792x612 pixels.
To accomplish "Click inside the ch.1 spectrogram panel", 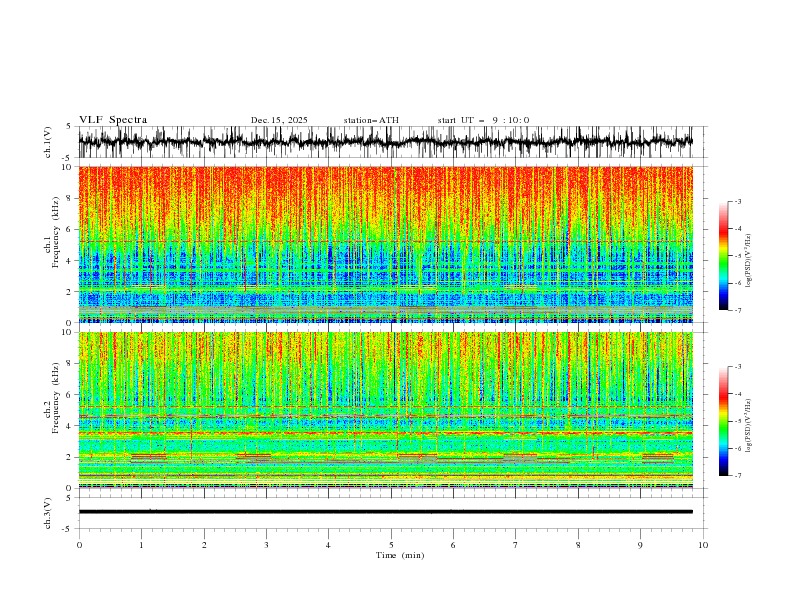I will [x=385, y=244].
